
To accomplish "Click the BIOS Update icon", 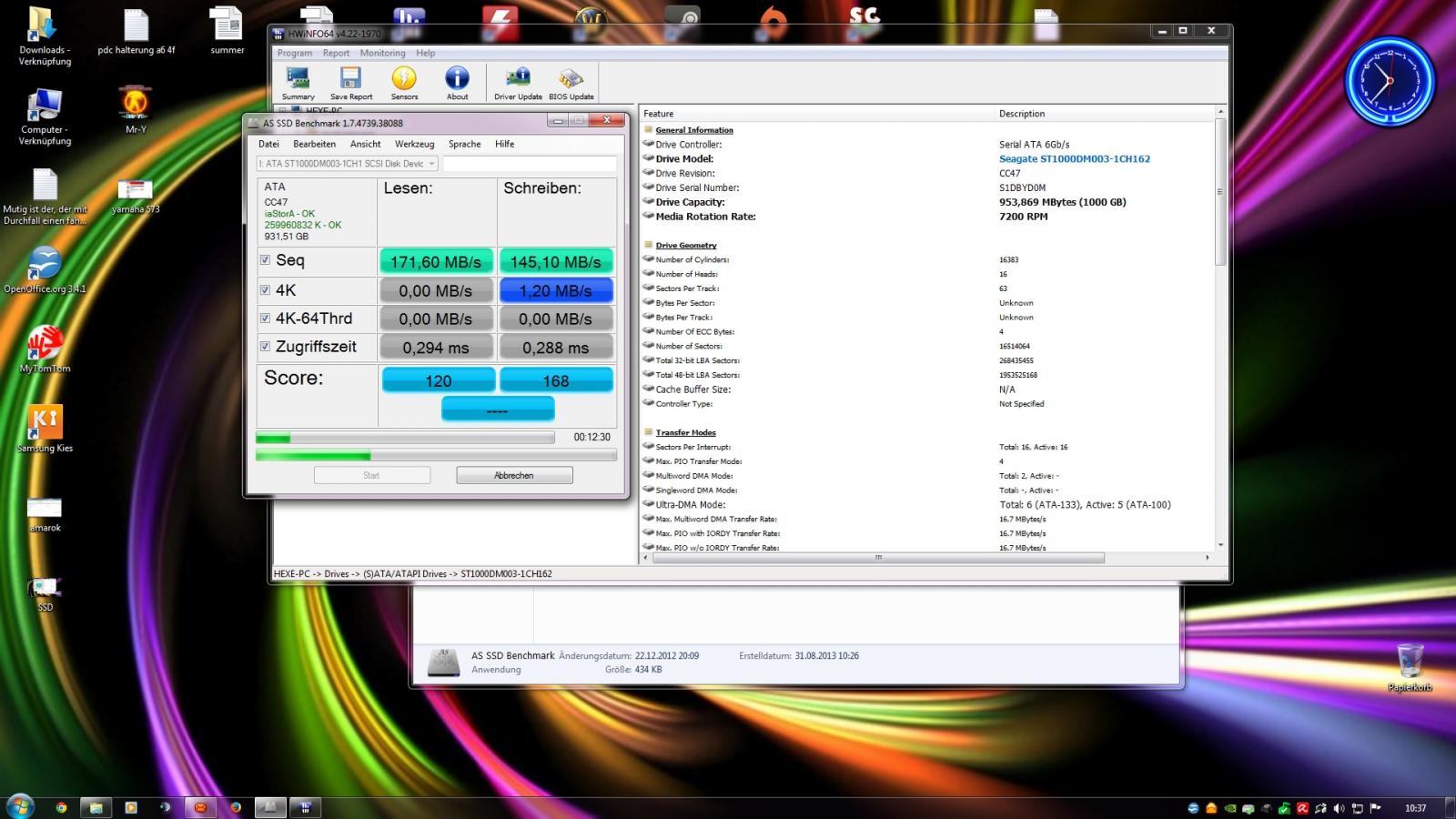I will click(x=571, y=83).
